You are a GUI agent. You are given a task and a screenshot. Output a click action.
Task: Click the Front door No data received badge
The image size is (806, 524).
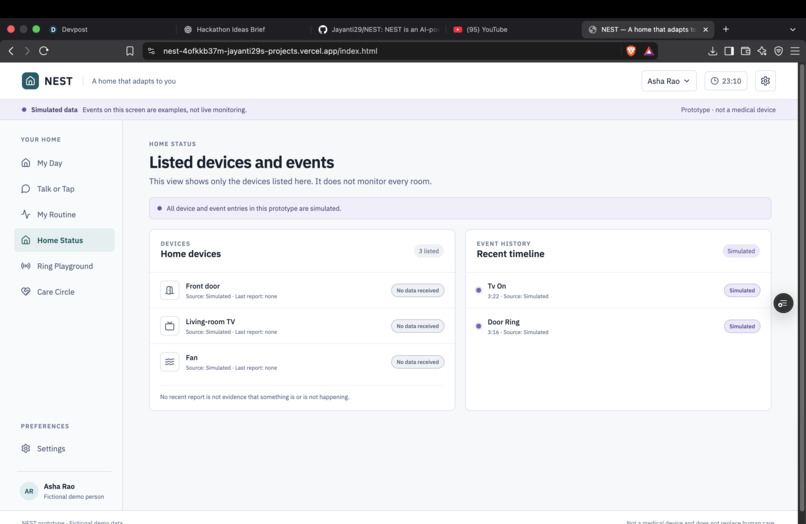click(x=417, y=291)
